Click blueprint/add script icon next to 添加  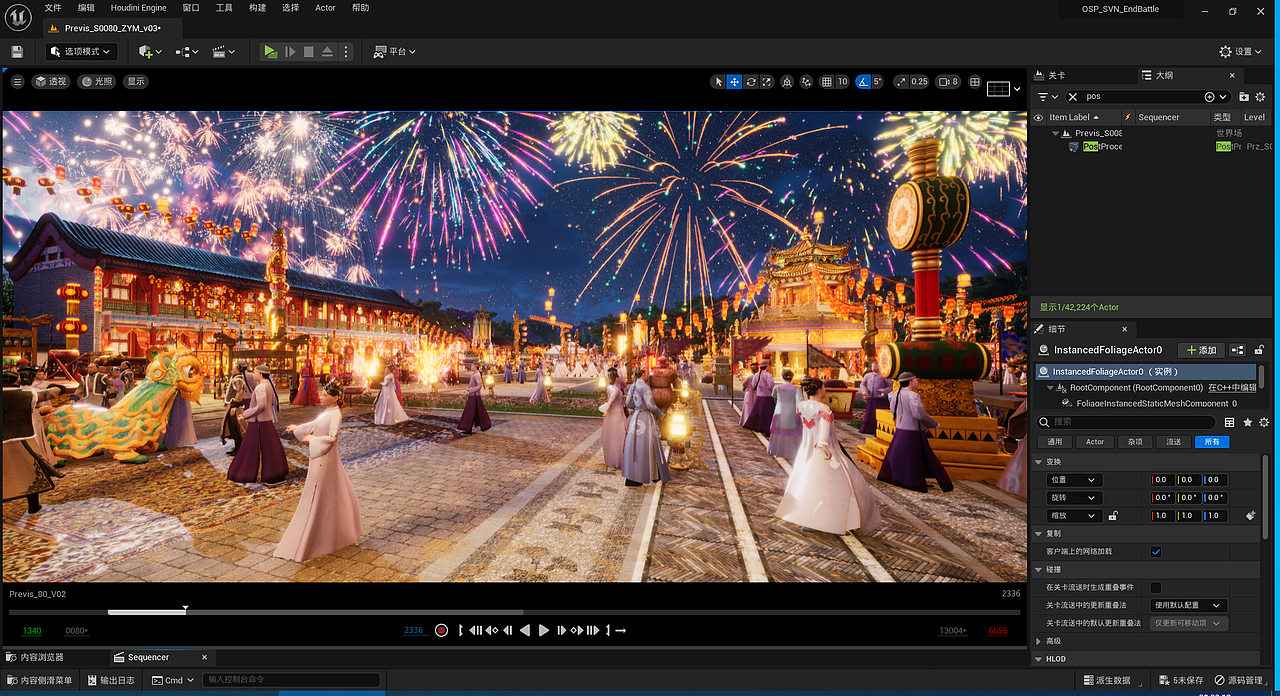1238,350
